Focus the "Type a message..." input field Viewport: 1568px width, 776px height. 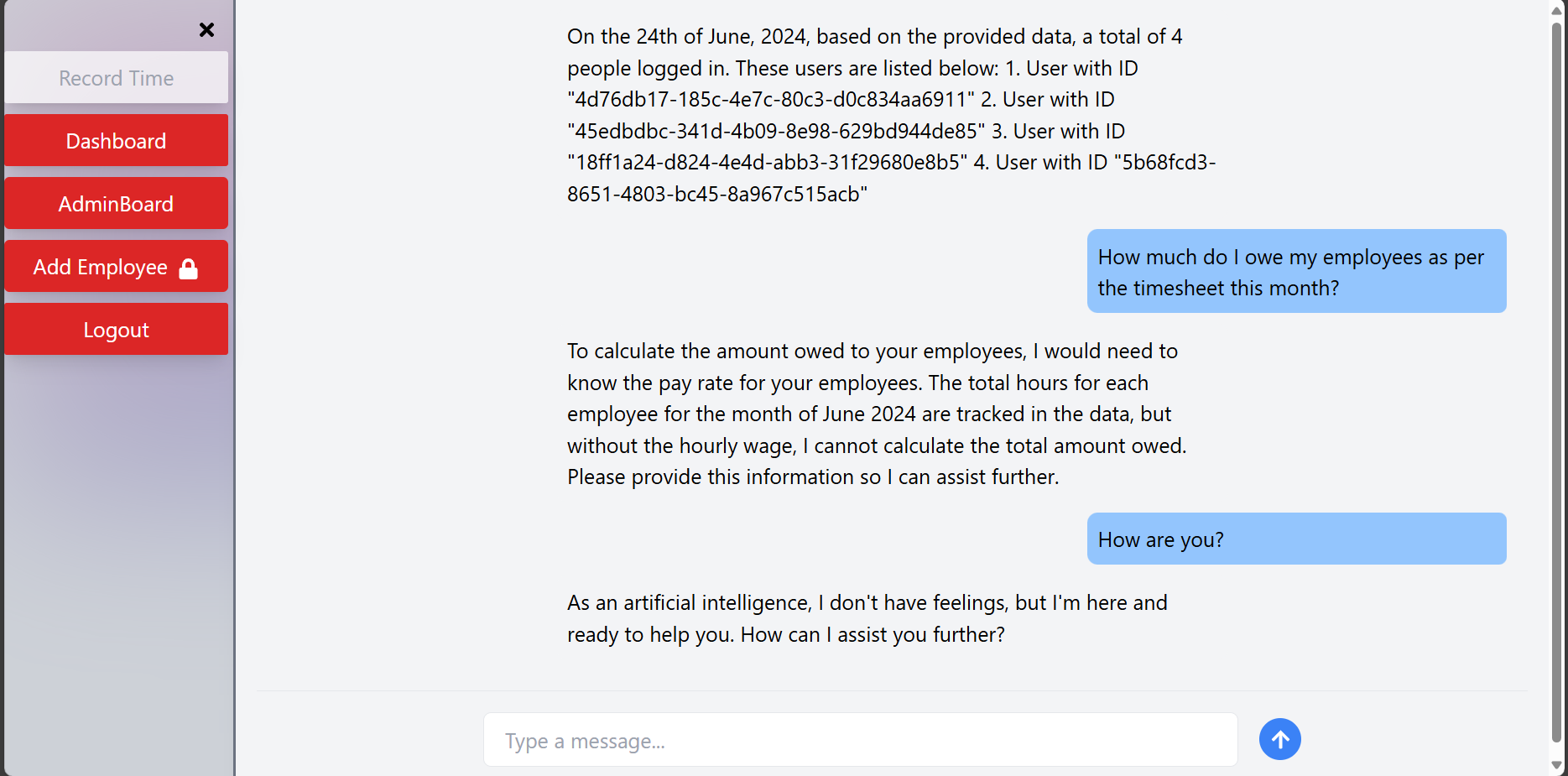click(x=860, y=741)
